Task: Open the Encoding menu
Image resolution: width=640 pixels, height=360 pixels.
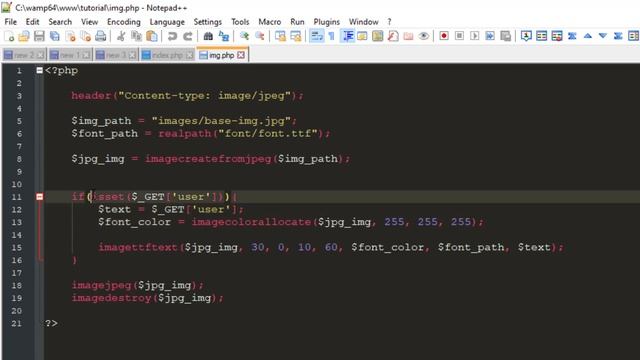Action: (x=124, y=22)
